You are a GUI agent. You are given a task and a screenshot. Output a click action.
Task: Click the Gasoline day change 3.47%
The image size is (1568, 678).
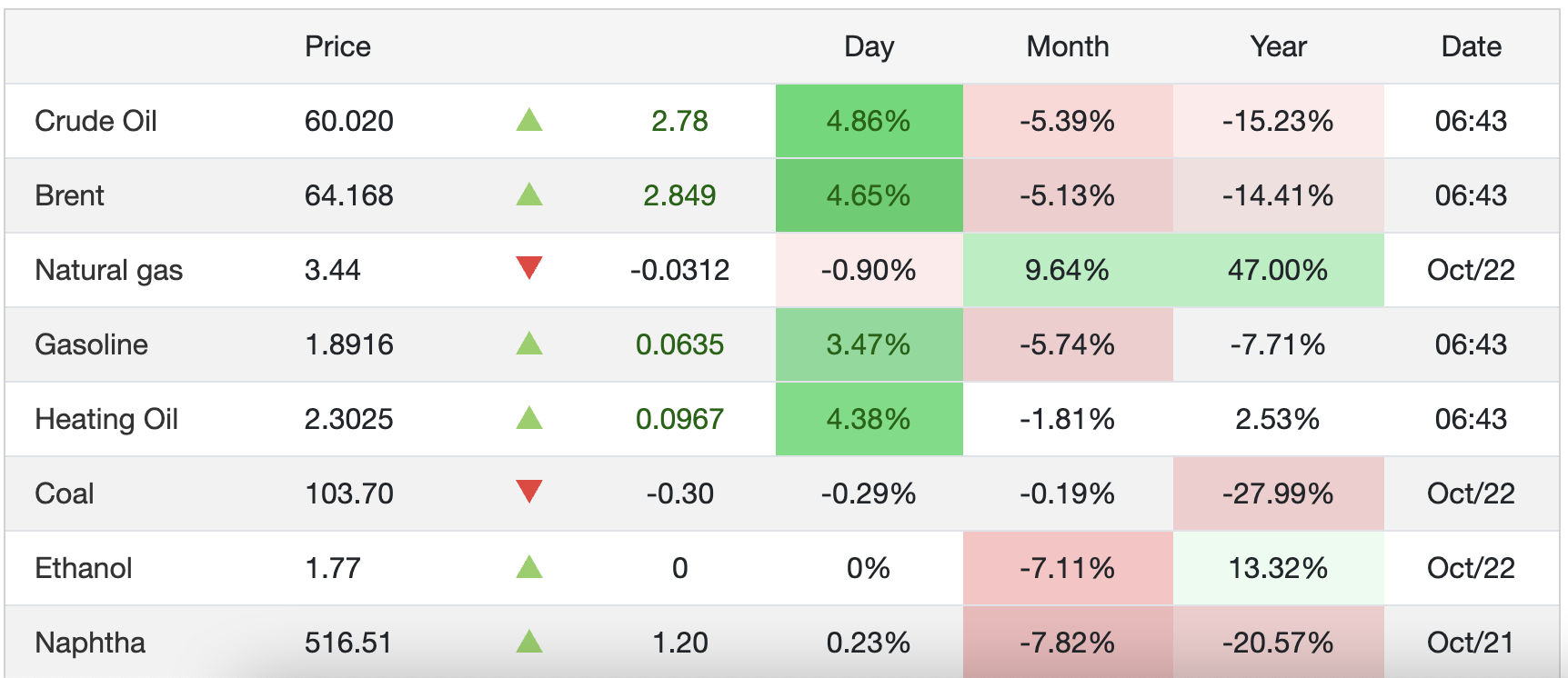pyautogui.click(x=869, y=344)
